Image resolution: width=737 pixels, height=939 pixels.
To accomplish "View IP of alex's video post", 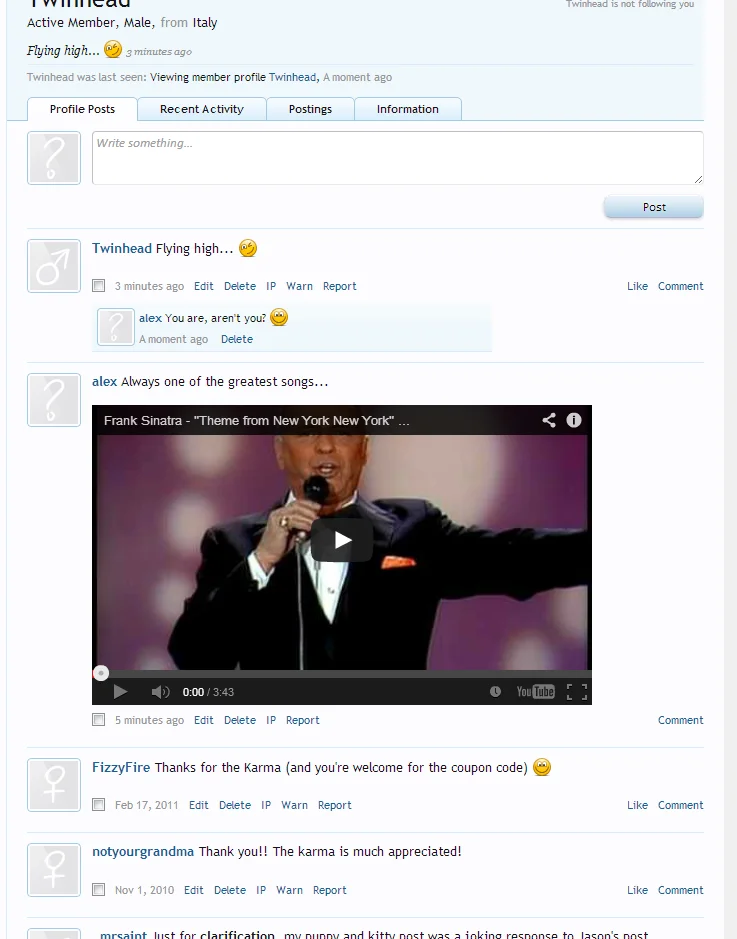I will [x=271, y=720].
